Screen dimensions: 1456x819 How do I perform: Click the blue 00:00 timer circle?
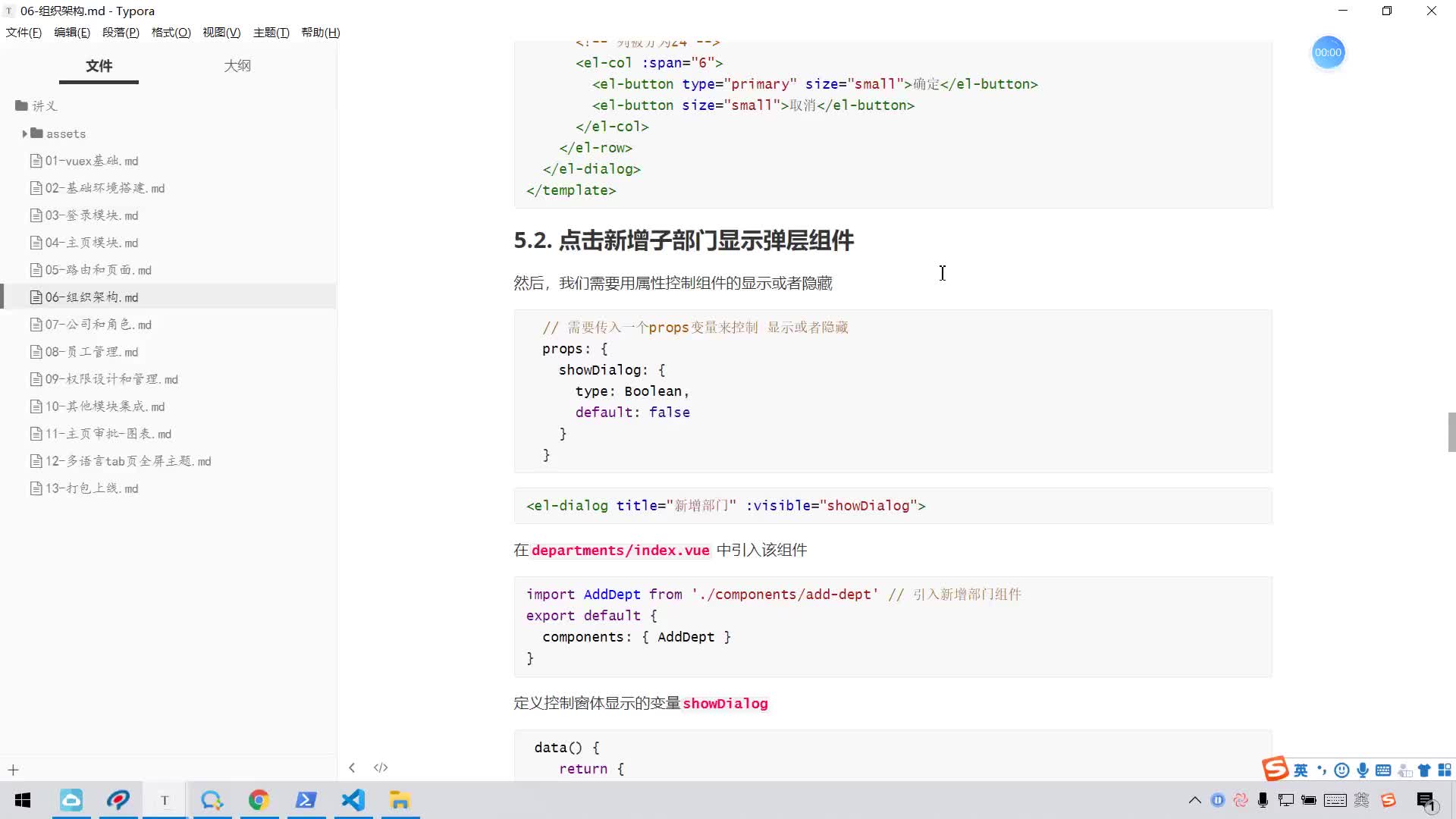pyautogui.click(x=1328, y=52)
